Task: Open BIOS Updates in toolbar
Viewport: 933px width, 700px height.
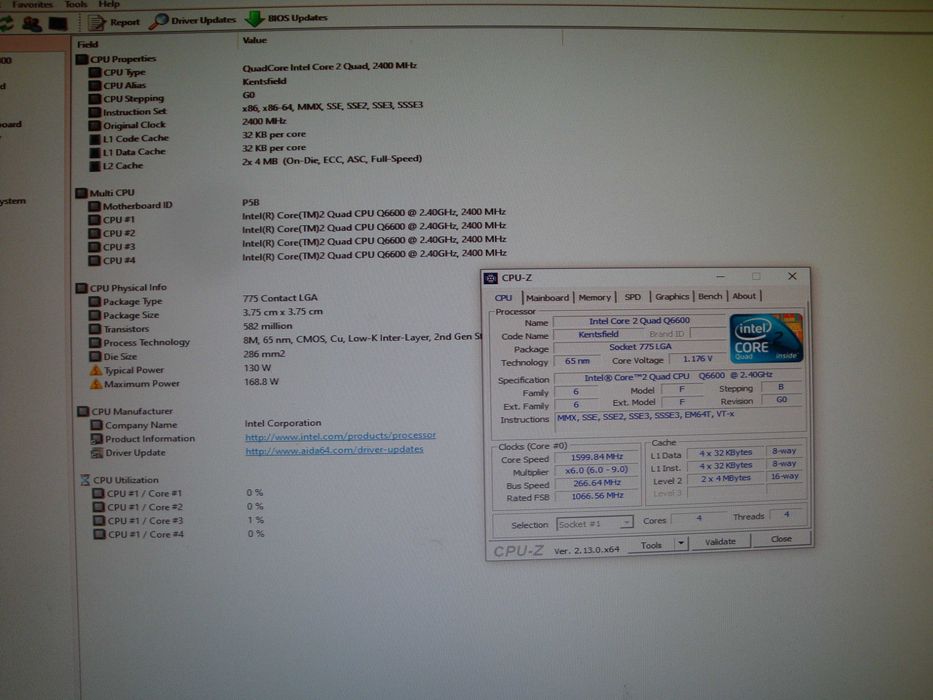Action: click(x=286, y=18)
